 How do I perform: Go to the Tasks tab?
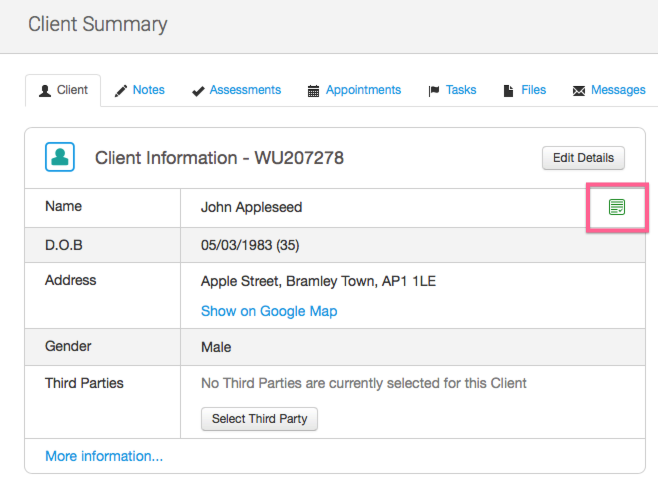pos(461,90)
